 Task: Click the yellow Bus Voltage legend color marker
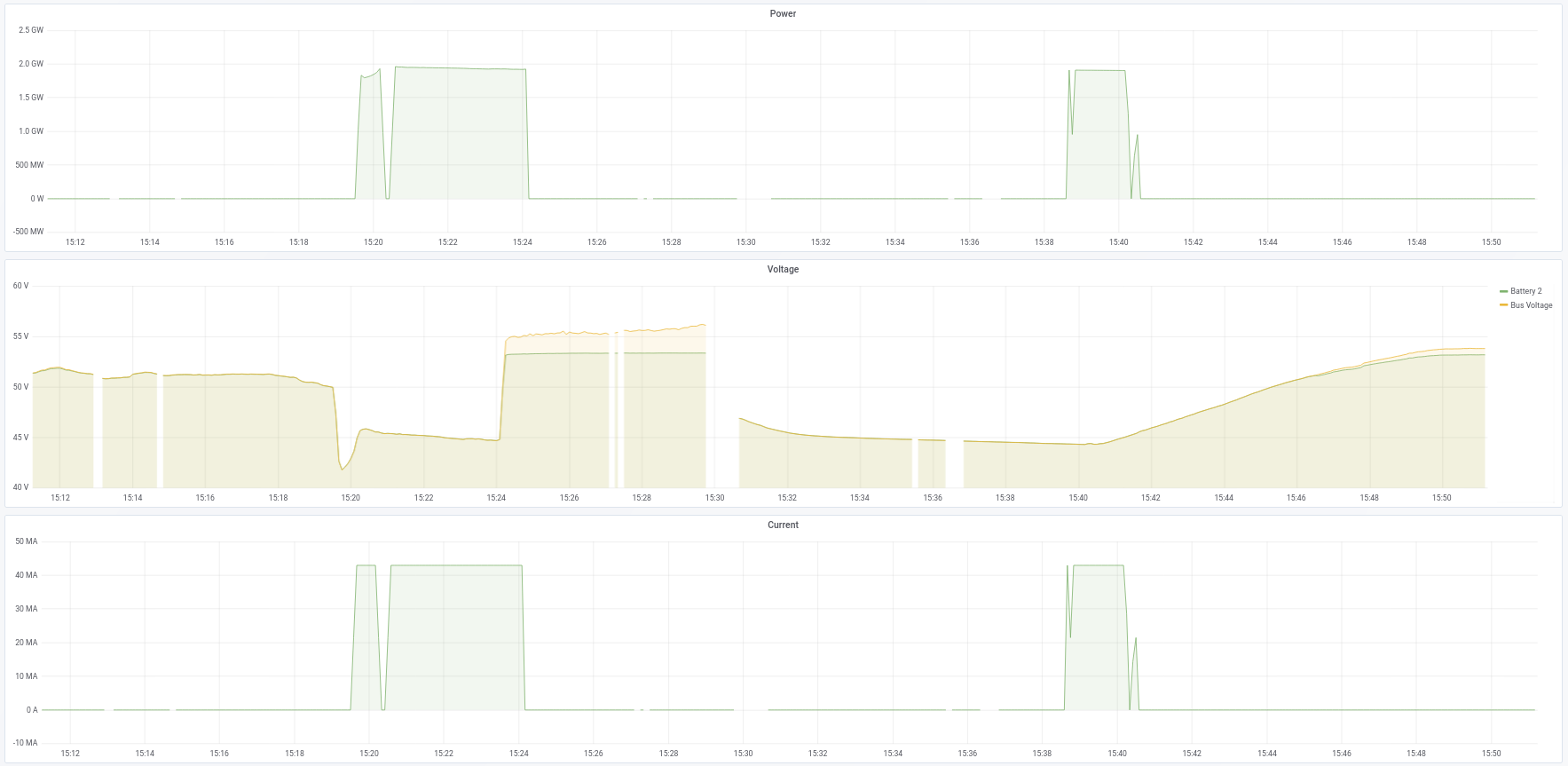[x=1503, y=305]
